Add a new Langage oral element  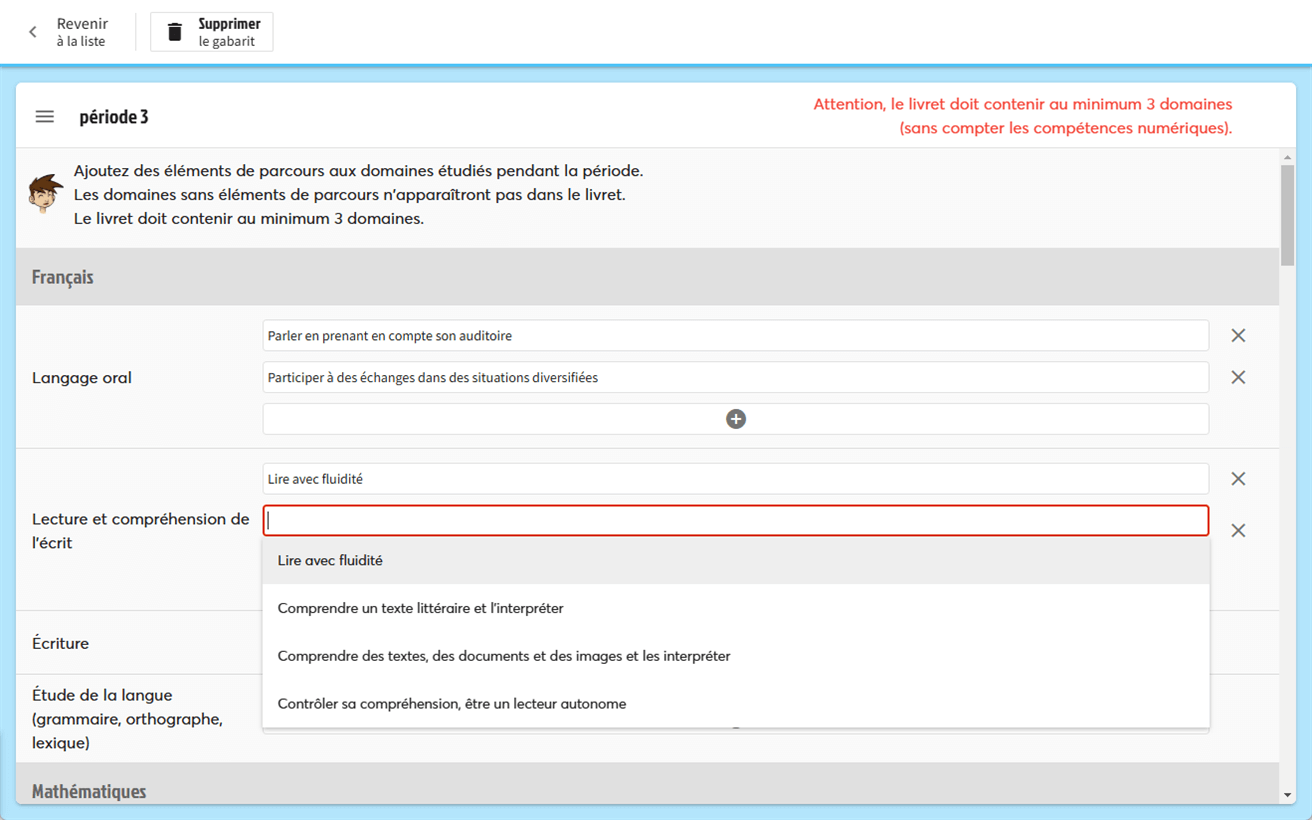point(735,419)
